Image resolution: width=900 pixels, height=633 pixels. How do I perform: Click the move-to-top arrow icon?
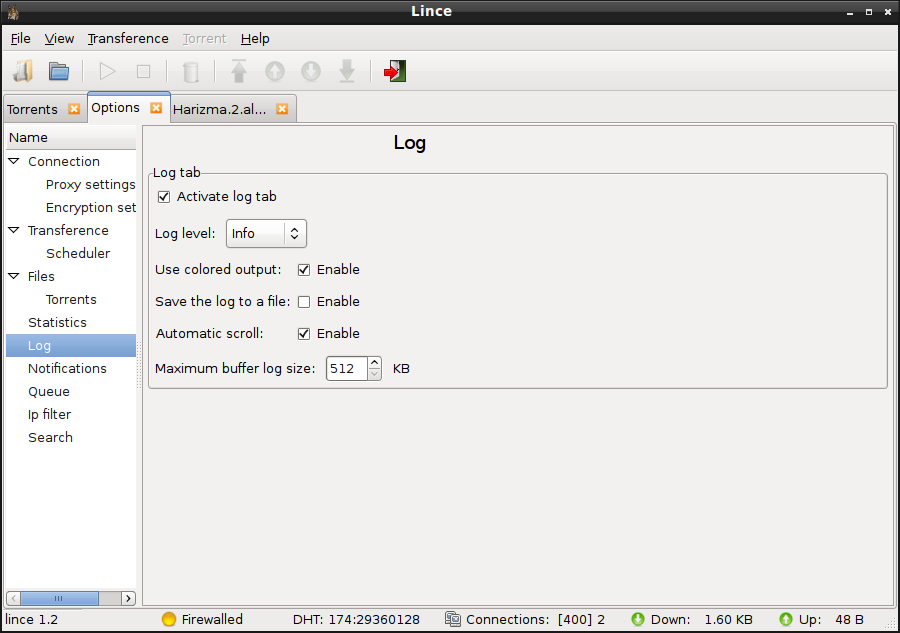point(239,71)
